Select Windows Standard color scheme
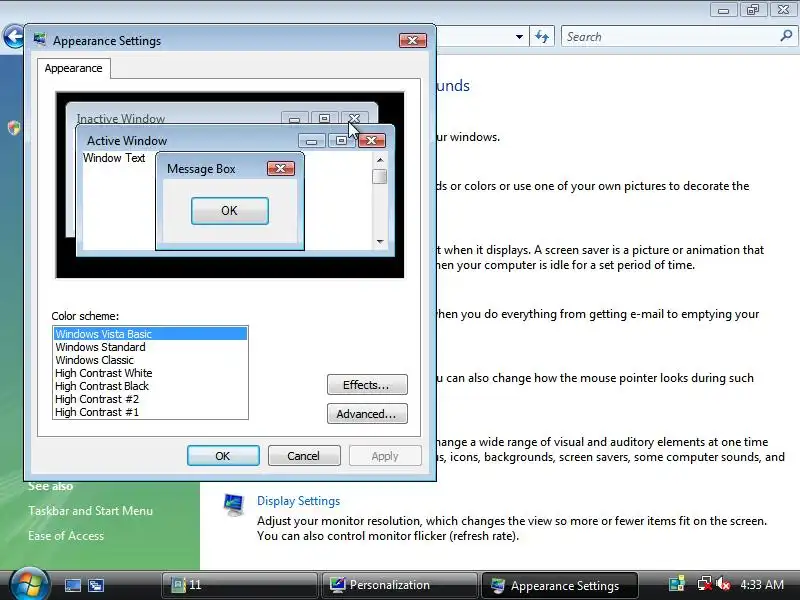This screenshot has width=800, height=600. [x=151, y=347]
